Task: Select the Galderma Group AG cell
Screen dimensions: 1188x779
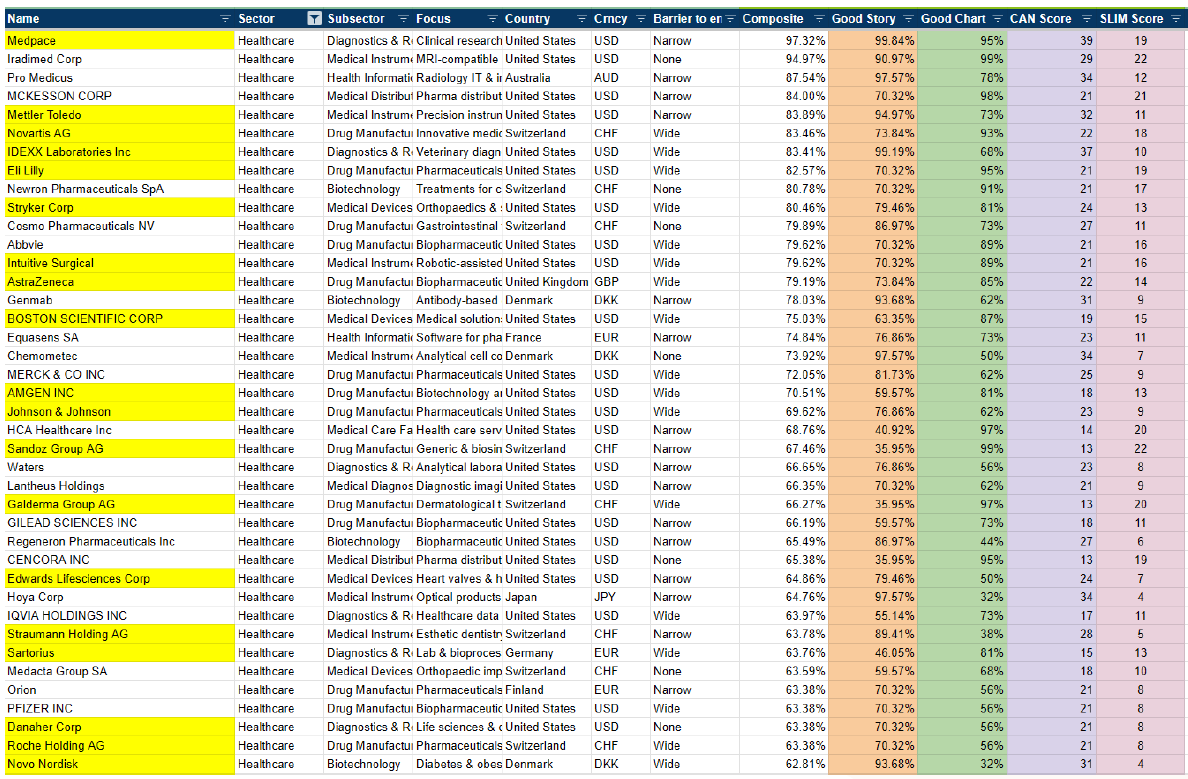Action: [120, 505]
